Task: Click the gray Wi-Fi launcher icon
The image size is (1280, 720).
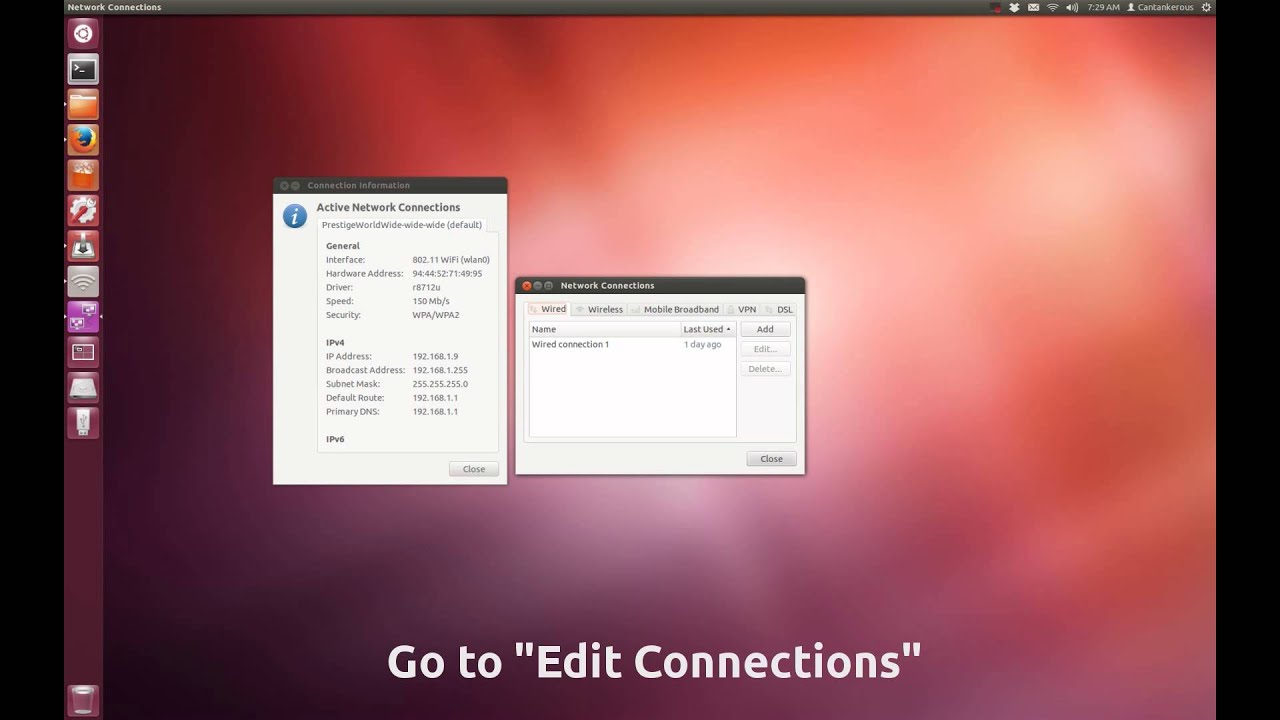Action: pos(83,281)
